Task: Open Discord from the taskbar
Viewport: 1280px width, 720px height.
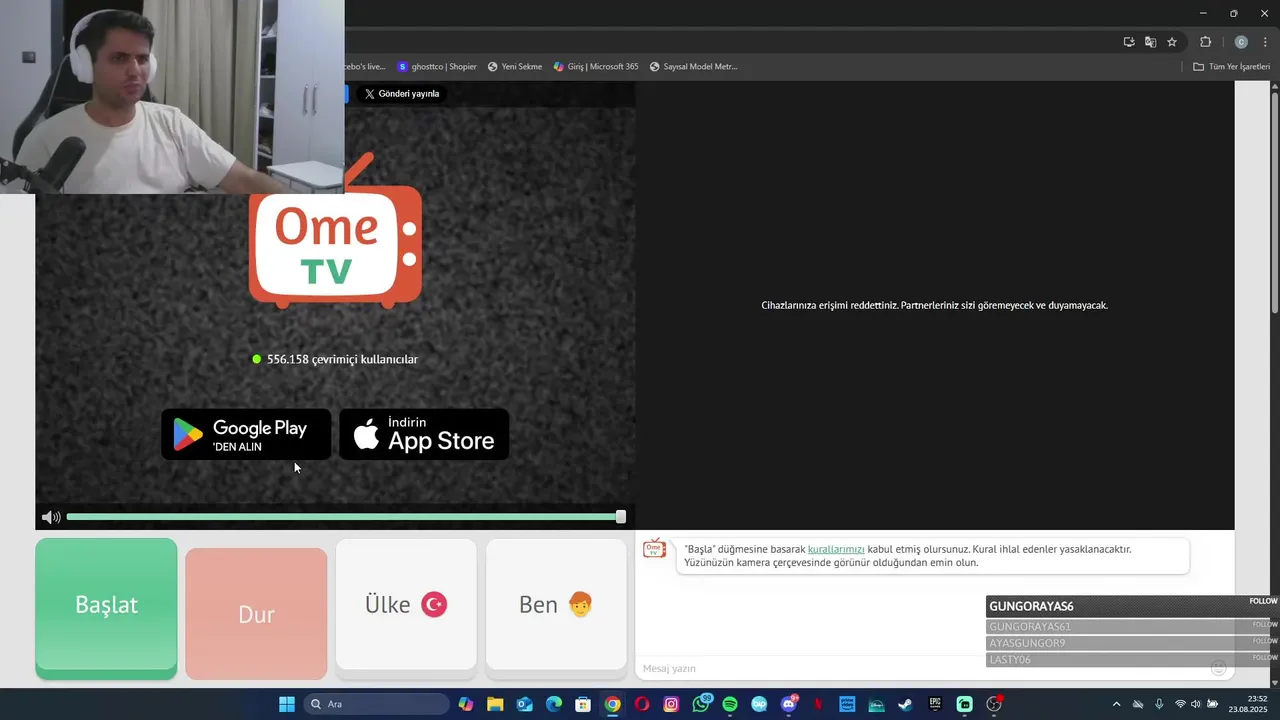Action: [789, 704]
